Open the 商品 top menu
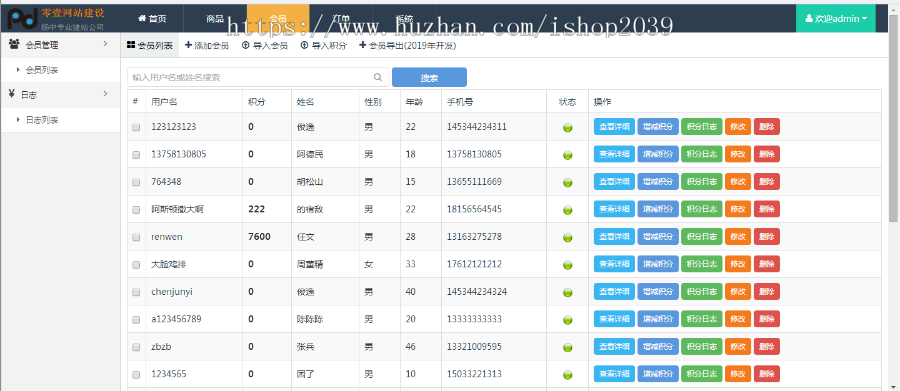The image size is (900, 391). coord(215,18)
